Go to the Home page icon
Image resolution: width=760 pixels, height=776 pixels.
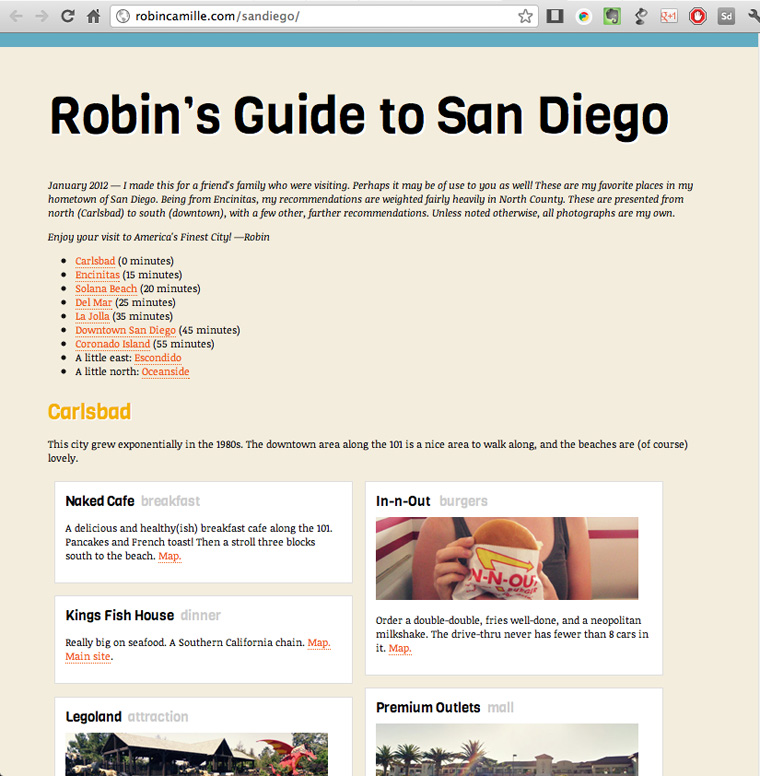94,16
